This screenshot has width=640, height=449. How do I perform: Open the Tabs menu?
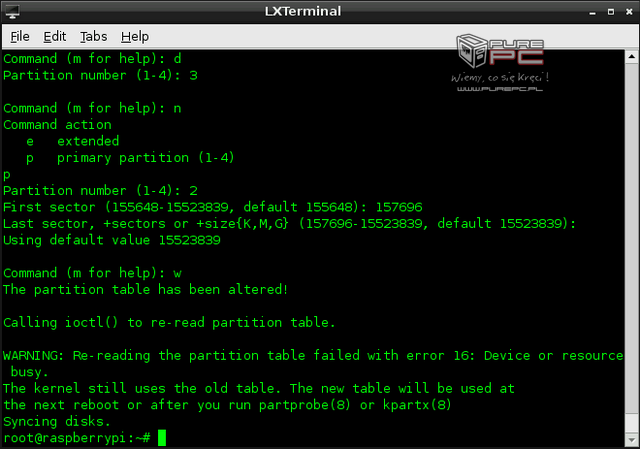[x=93, y=36]
